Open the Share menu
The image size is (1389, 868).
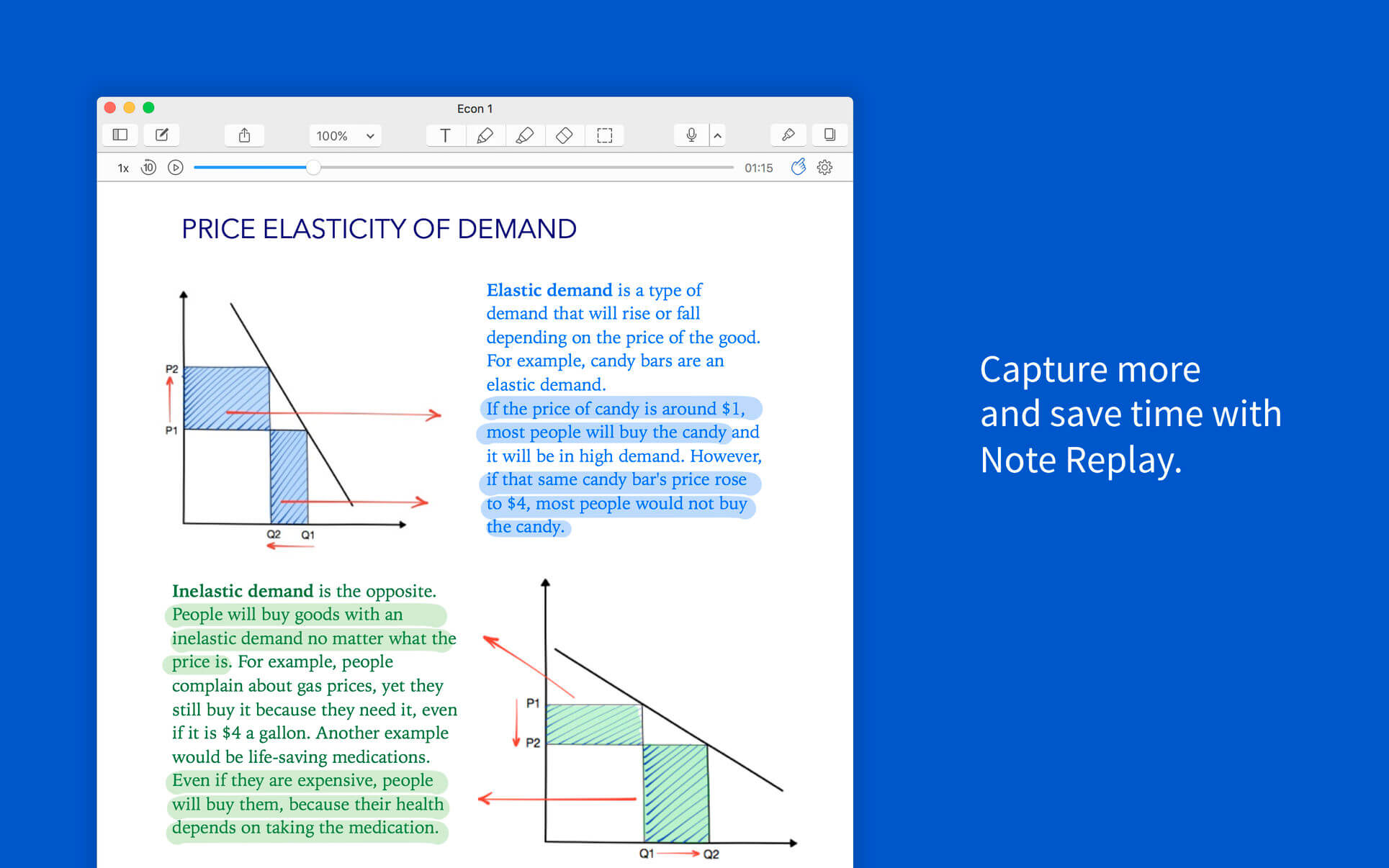coord(244,135)
